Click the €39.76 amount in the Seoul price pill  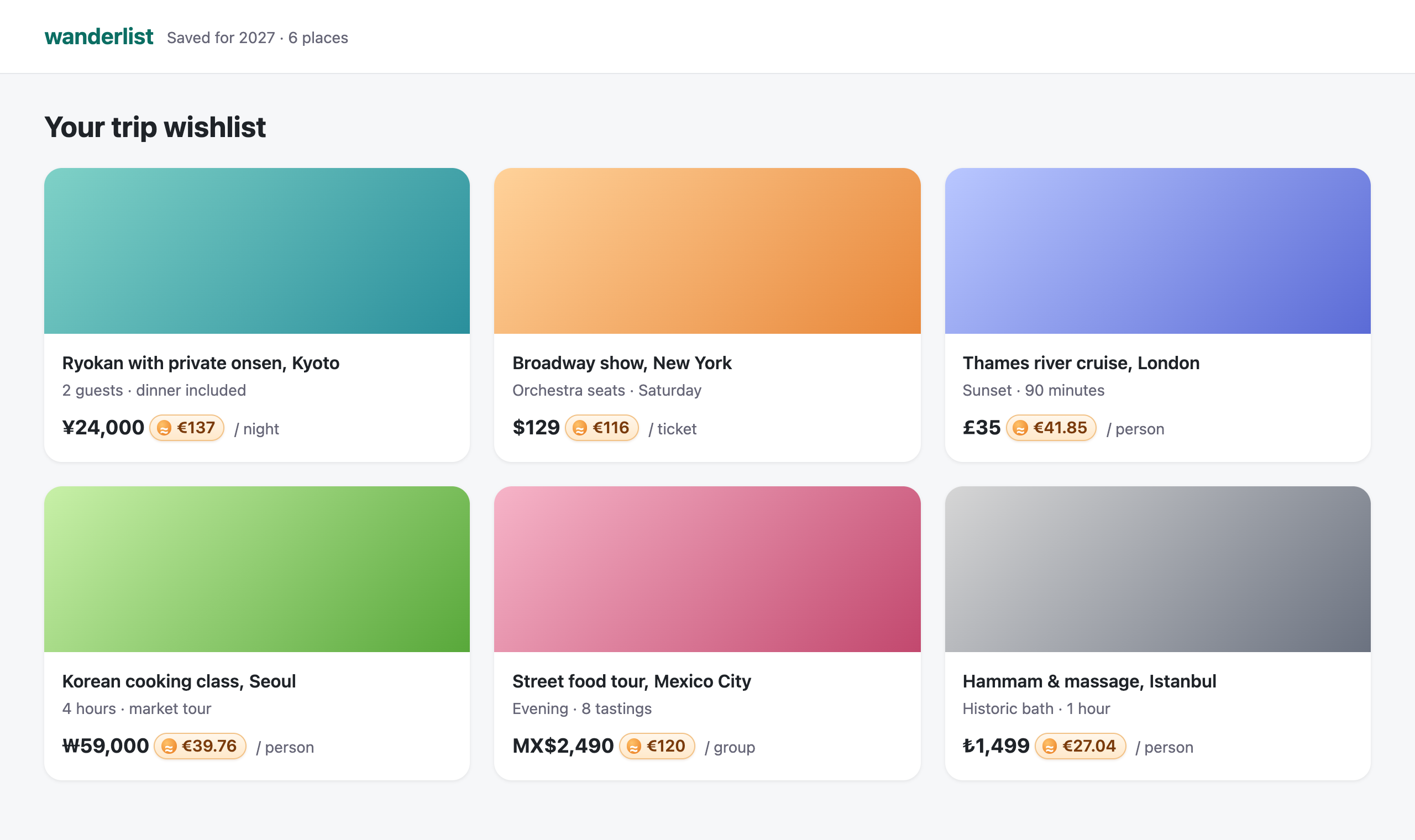coord(209,746)
